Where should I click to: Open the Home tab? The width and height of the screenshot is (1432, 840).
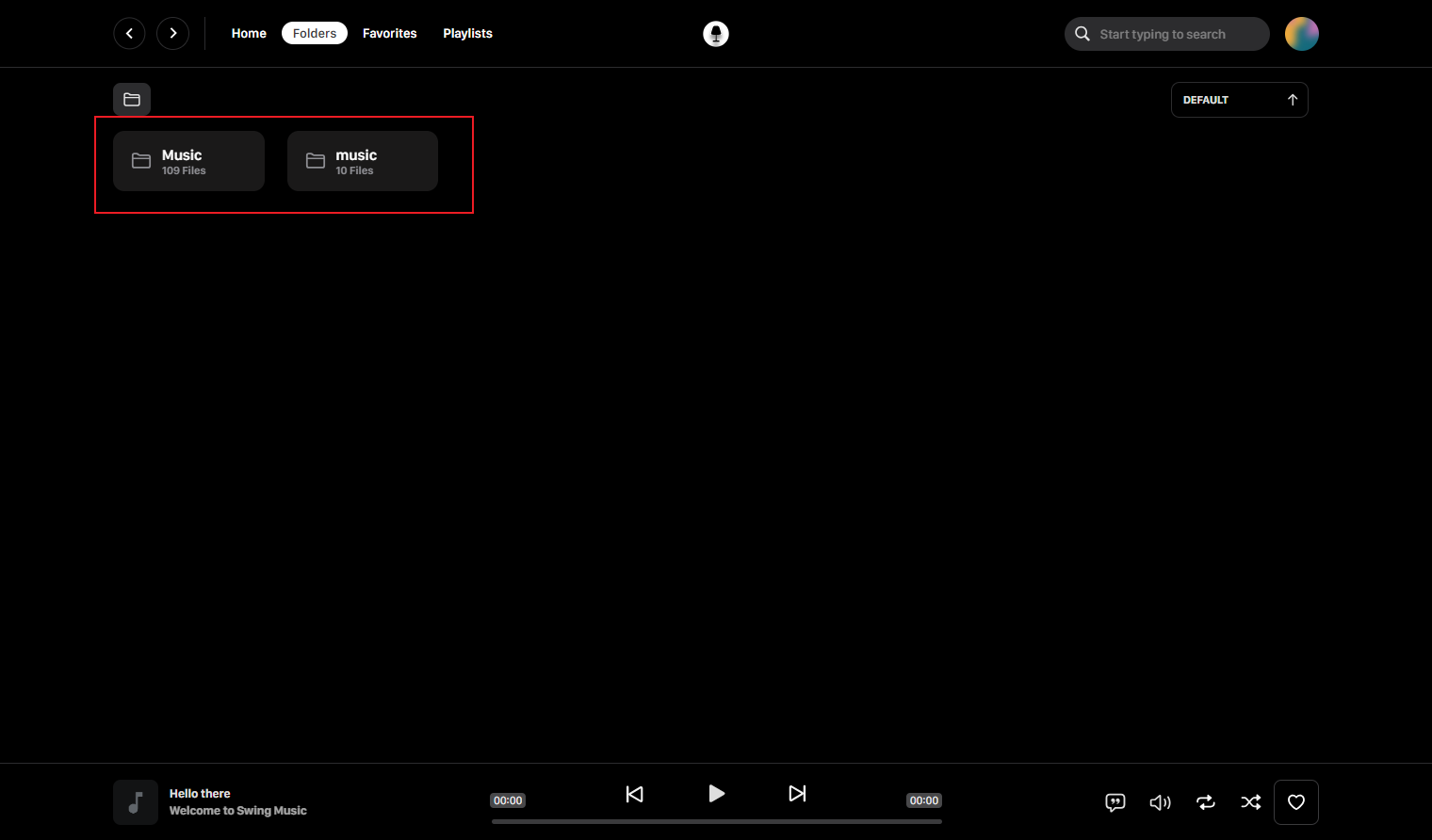[x=249, y=33]
